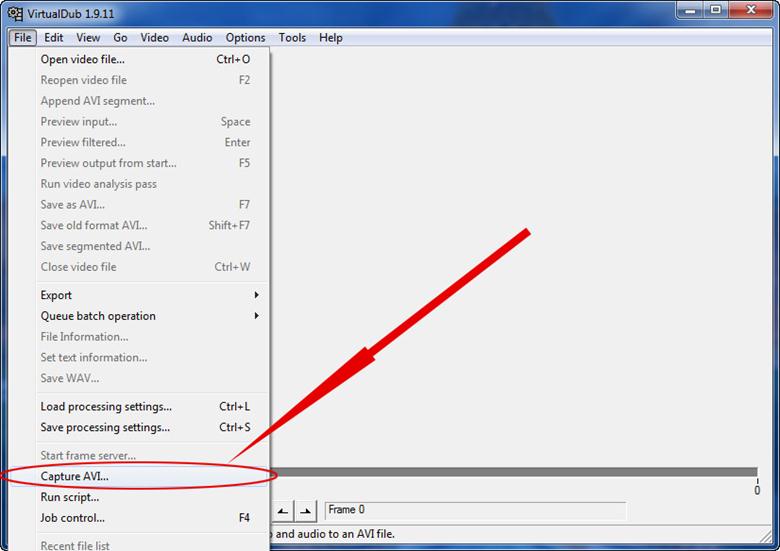Open the Audio menu

[x=197, y=38]
